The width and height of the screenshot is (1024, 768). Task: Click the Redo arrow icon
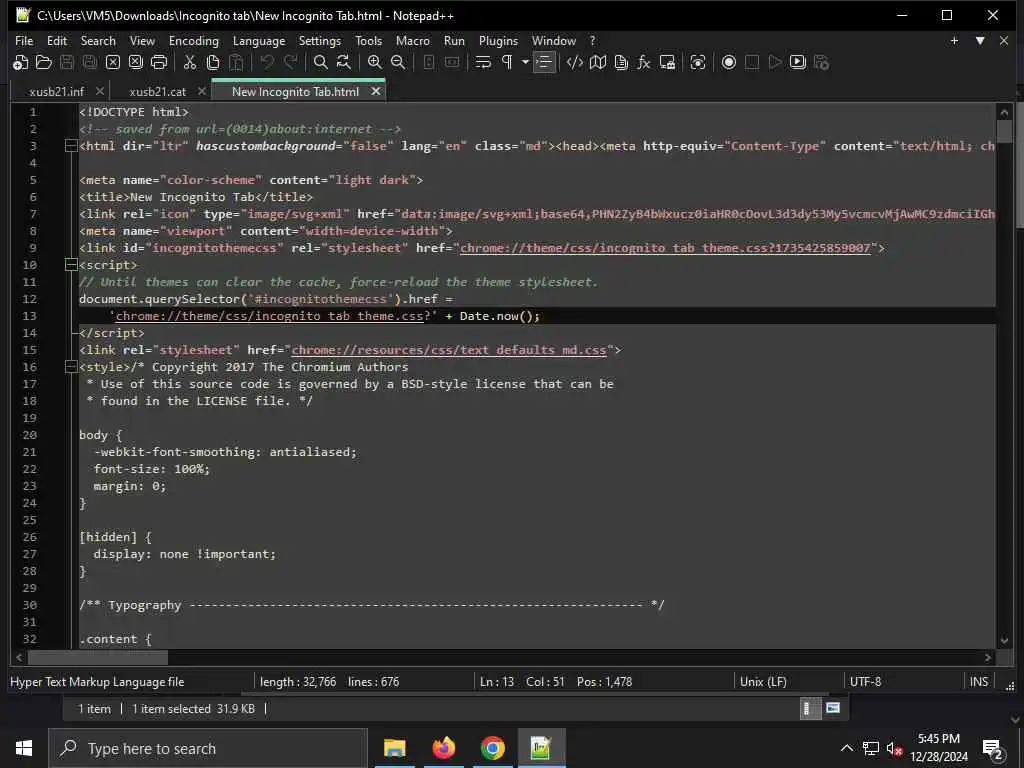pos(290,63)
